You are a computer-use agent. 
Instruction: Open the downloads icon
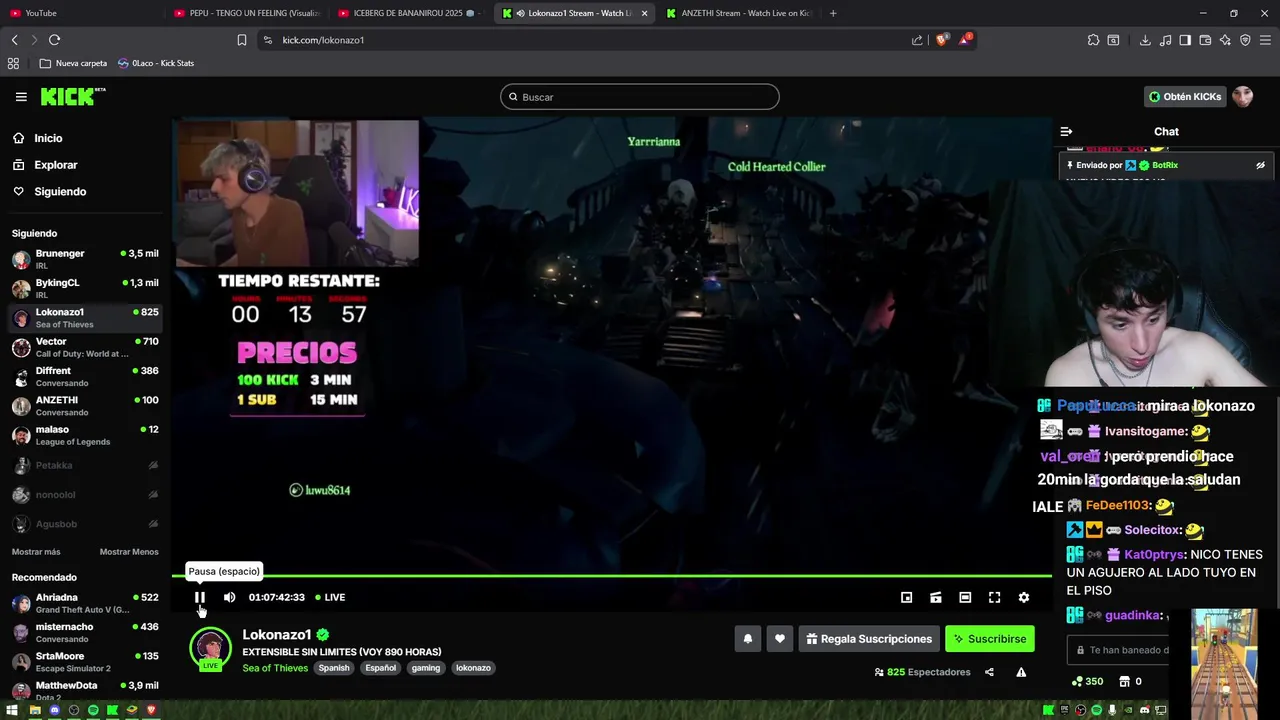click(x=1145, y=40)
